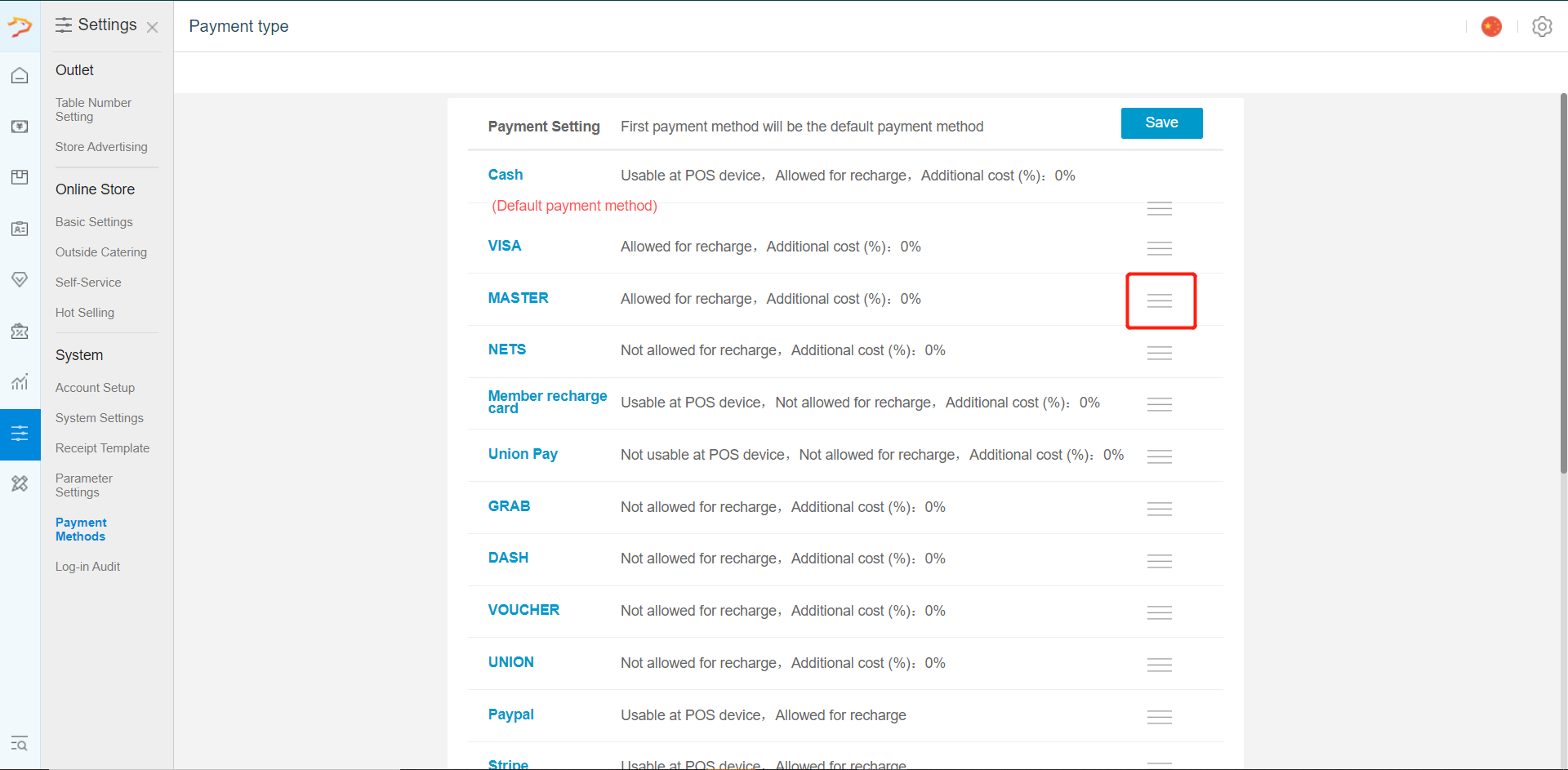Open the home icon in sidebar
This screenshot has height=770, width=1568.
(x=20, y=76)
